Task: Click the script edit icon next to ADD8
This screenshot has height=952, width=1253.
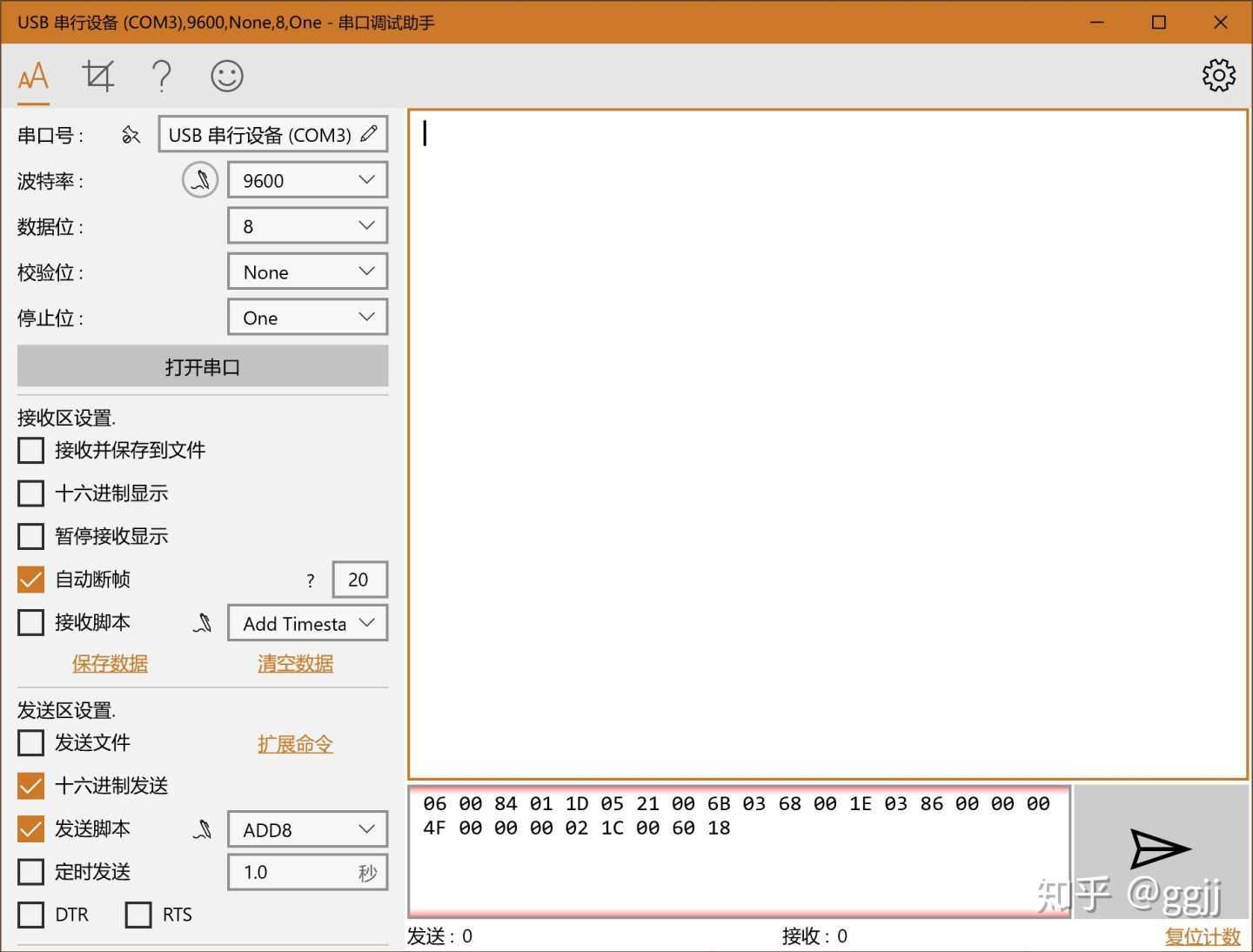Action: coord(202,829)
